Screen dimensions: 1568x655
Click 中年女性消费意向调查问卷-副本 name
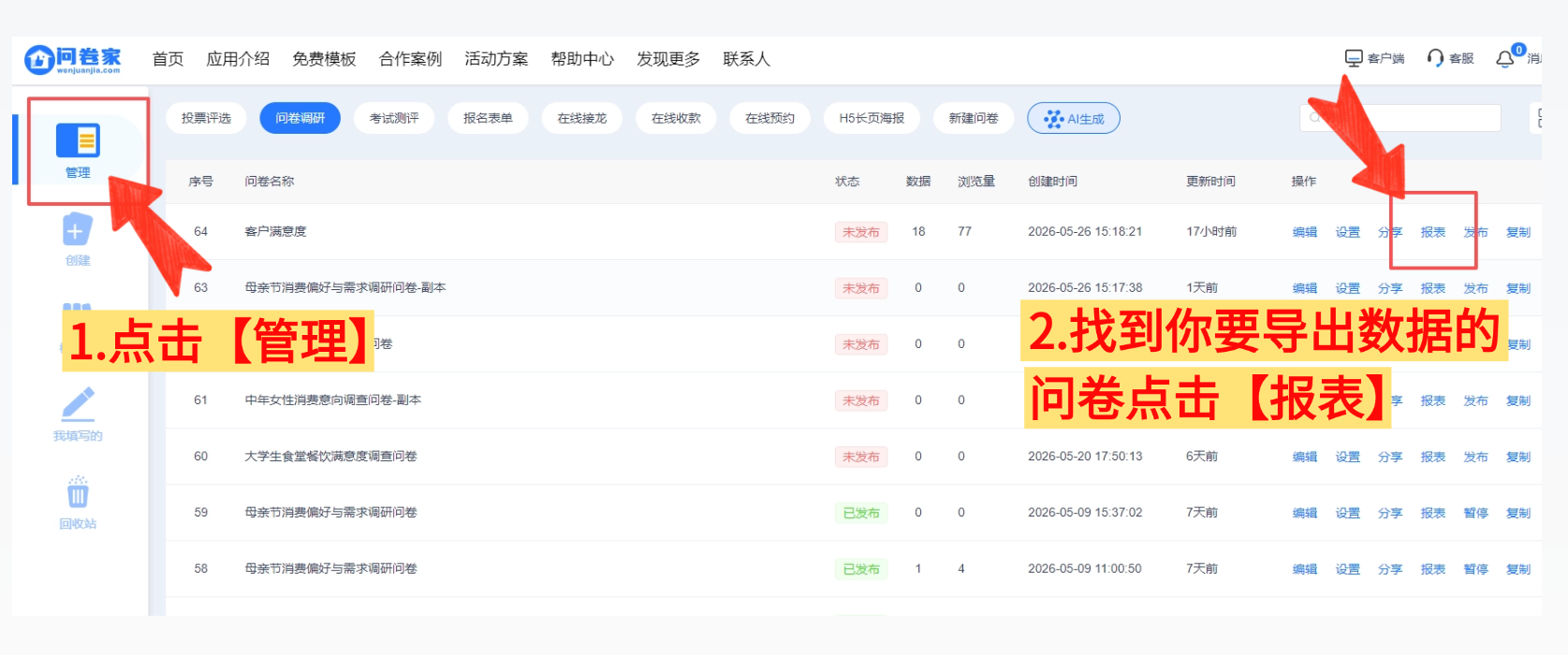(x=333, y=400)
